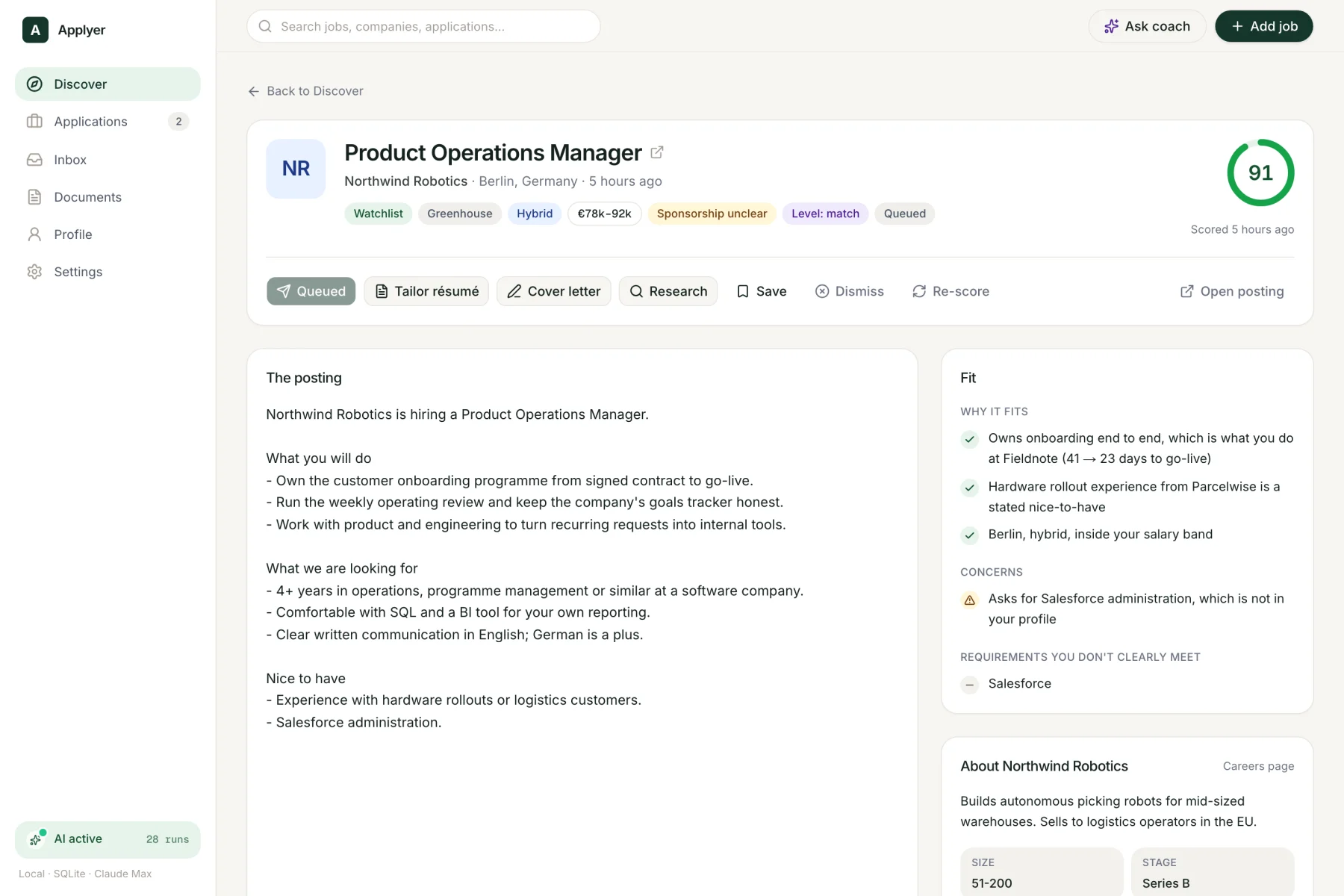1344x896 pixels.
Task: Click the €78k–92k salary tag
Action: pyautogui.click(x=605, y=214)
